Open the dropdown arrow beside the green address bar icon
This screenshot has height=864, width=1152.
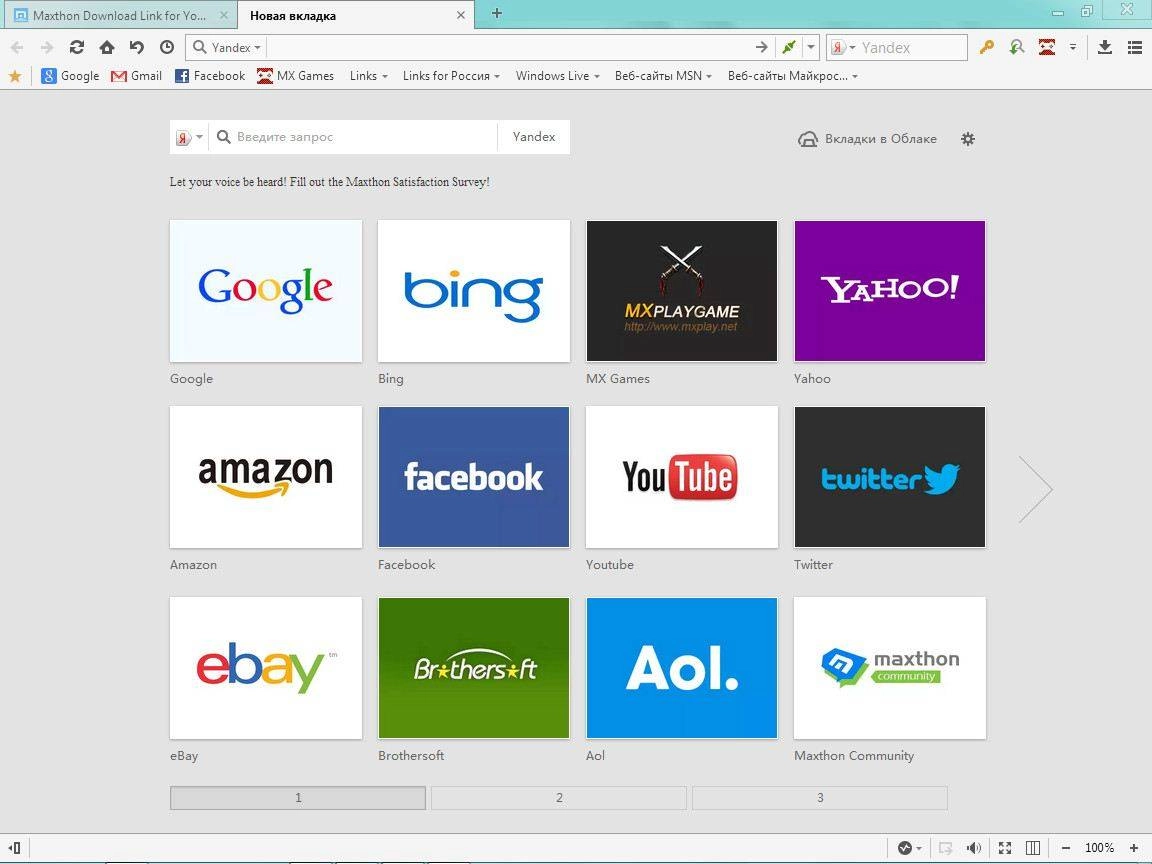click(x=810, y=48)
